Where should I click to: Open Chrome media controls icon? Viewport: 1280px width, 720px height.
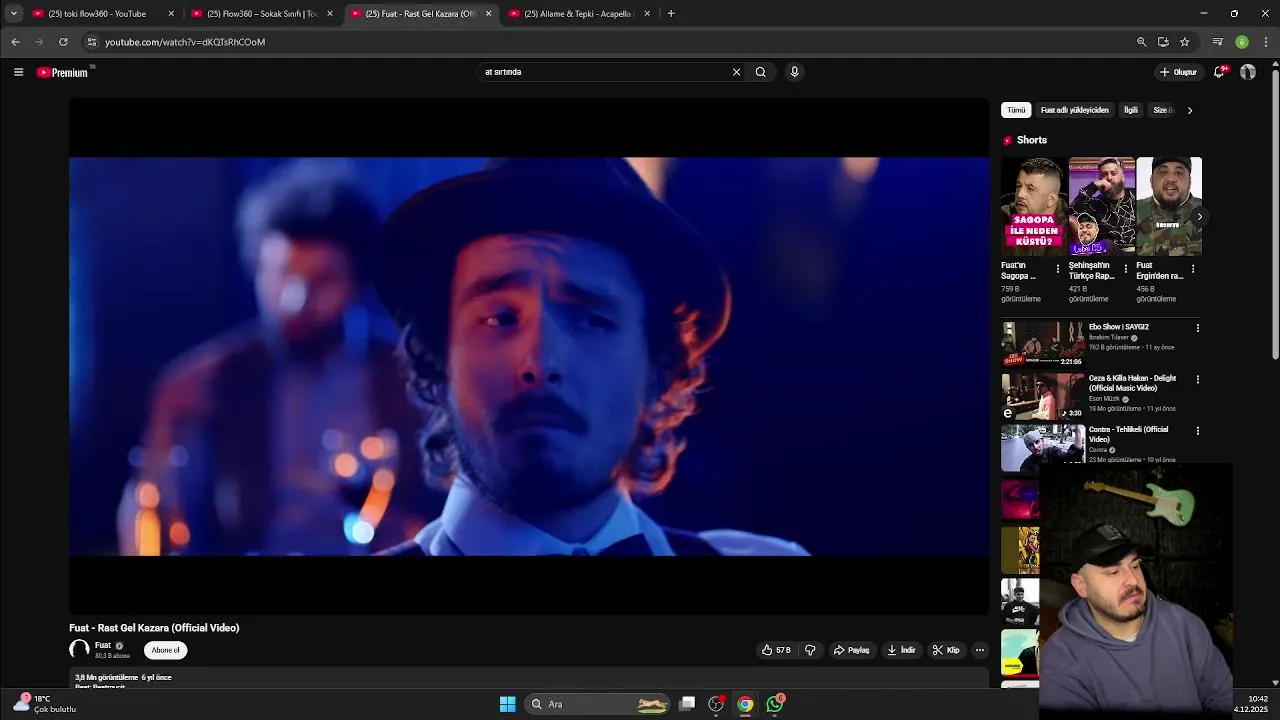click(1217, 42)
